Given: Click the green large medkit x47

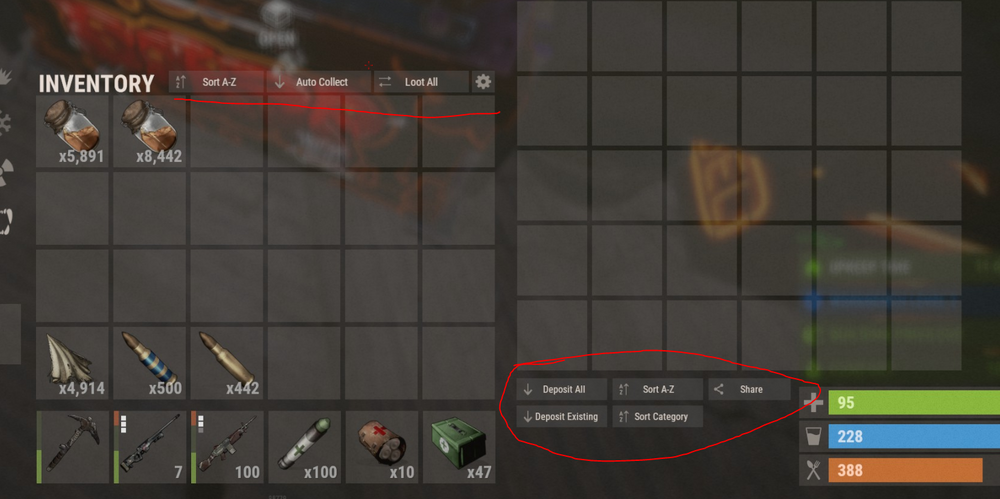Looking at the screenshot, I should (459, 447).
